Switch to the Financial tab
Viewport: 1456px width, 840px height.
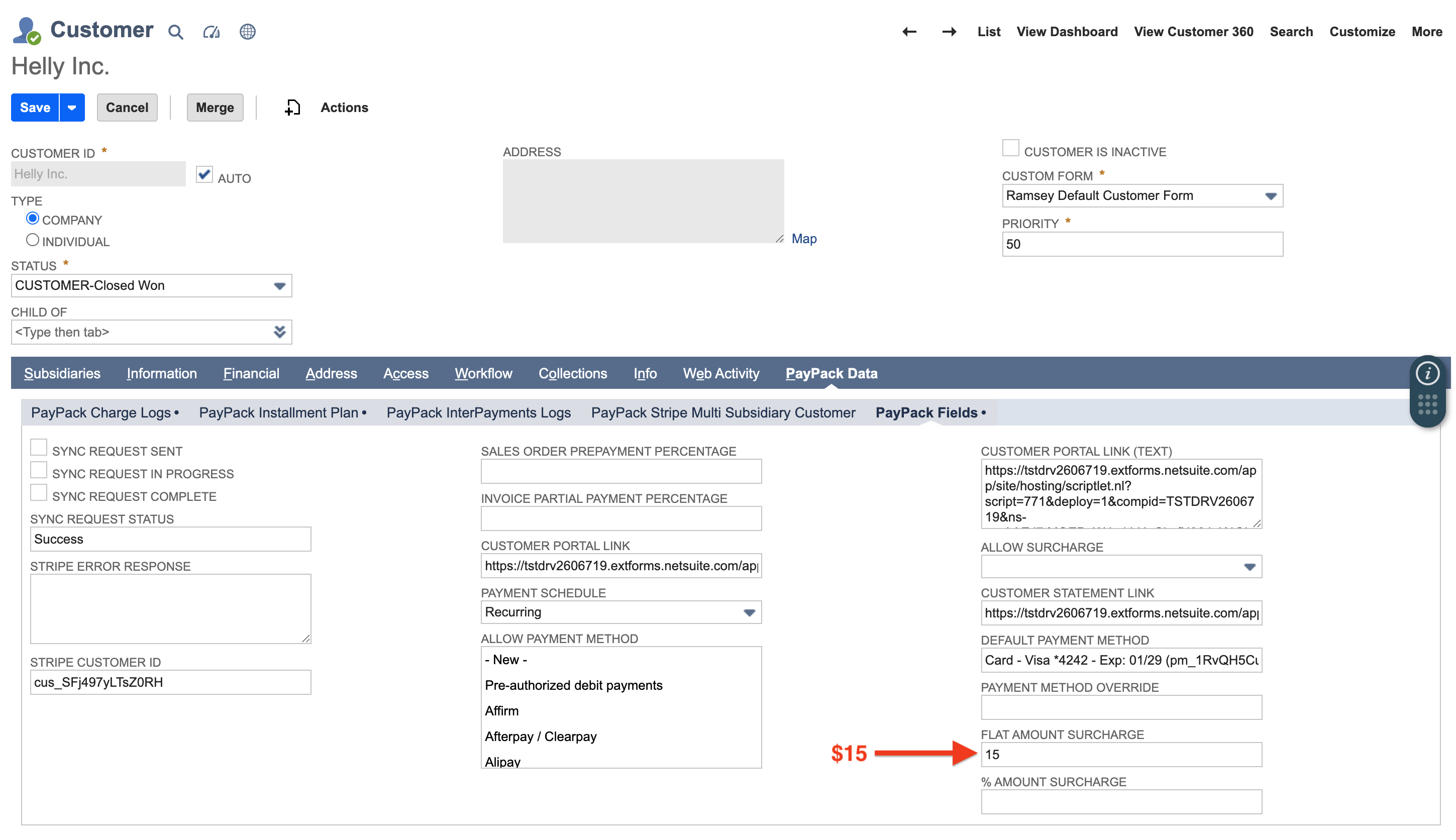tap(251, 373)
